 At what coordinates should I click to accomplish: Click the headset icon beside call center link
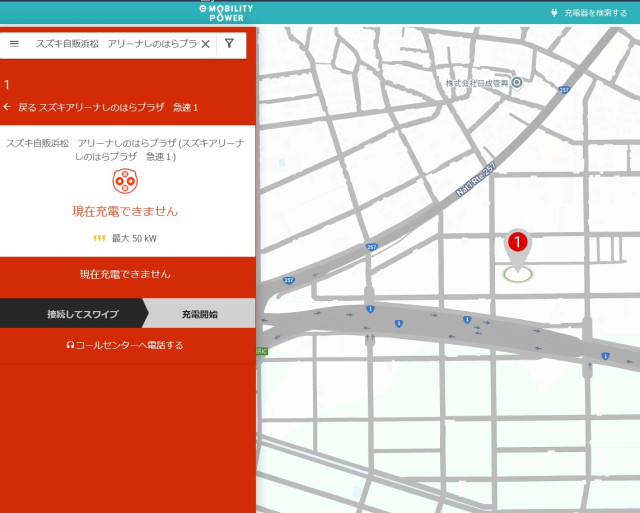click(x=70, y=345)
